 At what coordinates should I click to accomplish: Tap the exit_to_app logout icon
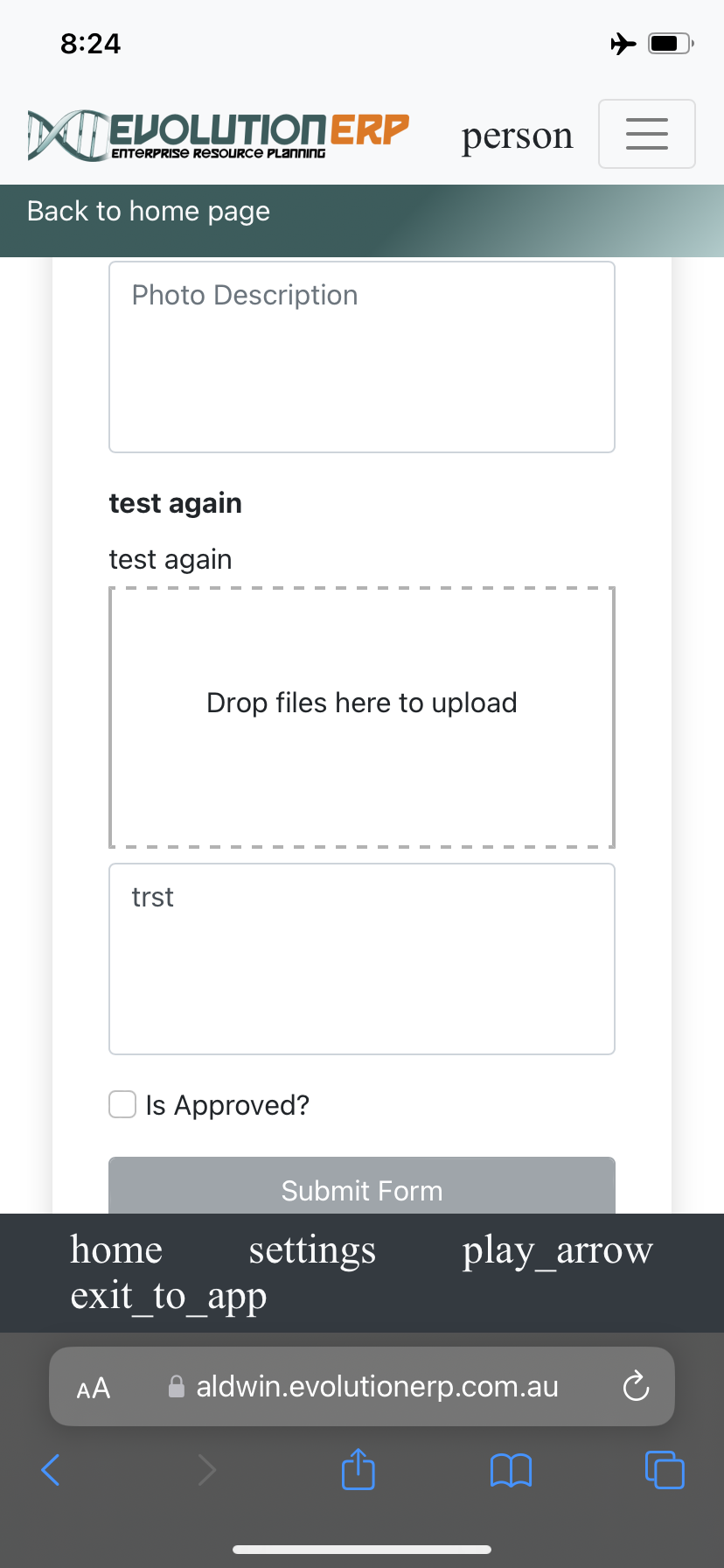(168, 1296)
